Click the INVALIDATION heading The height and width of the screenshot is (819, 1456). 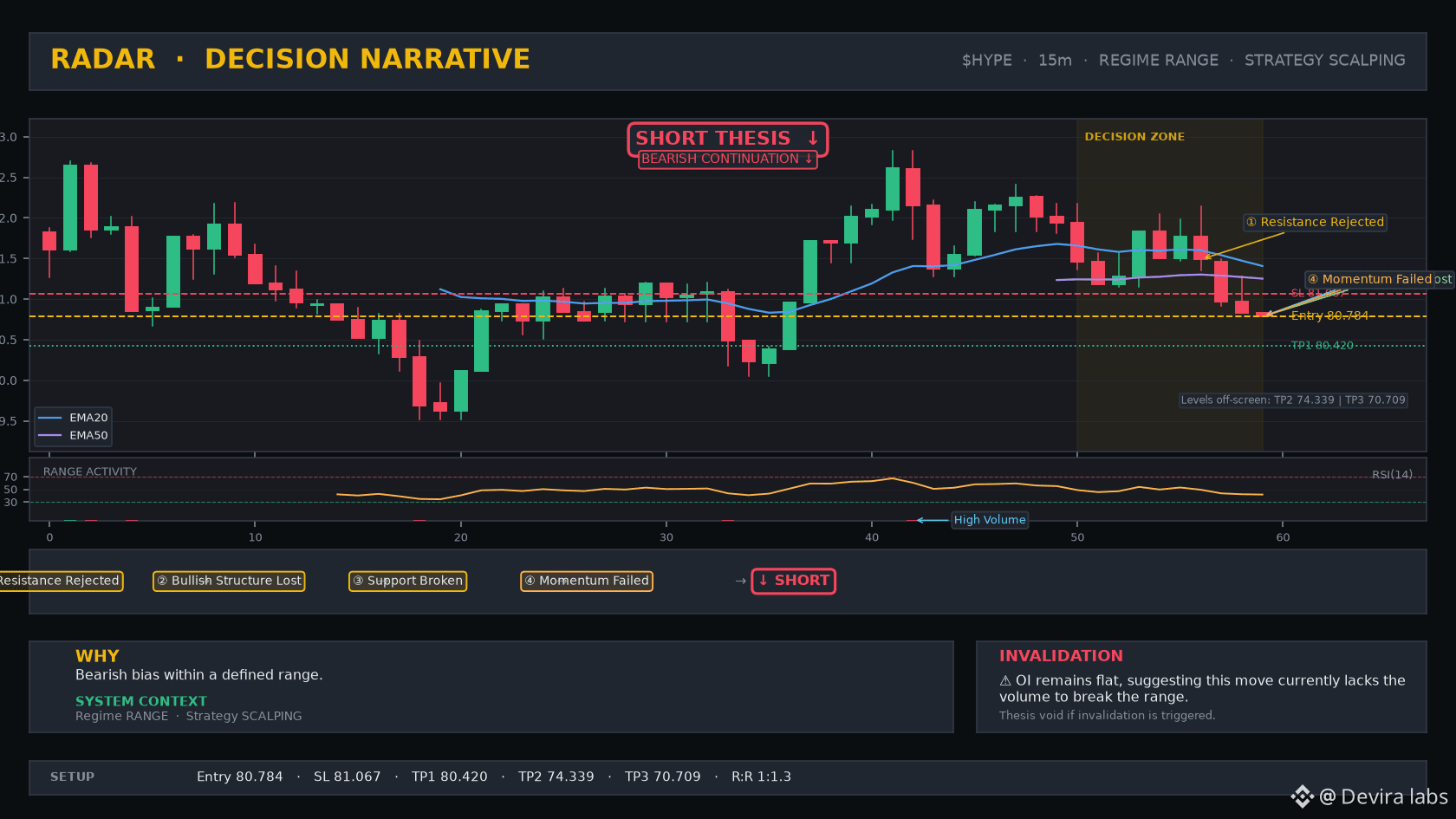tap(1061, 656)
